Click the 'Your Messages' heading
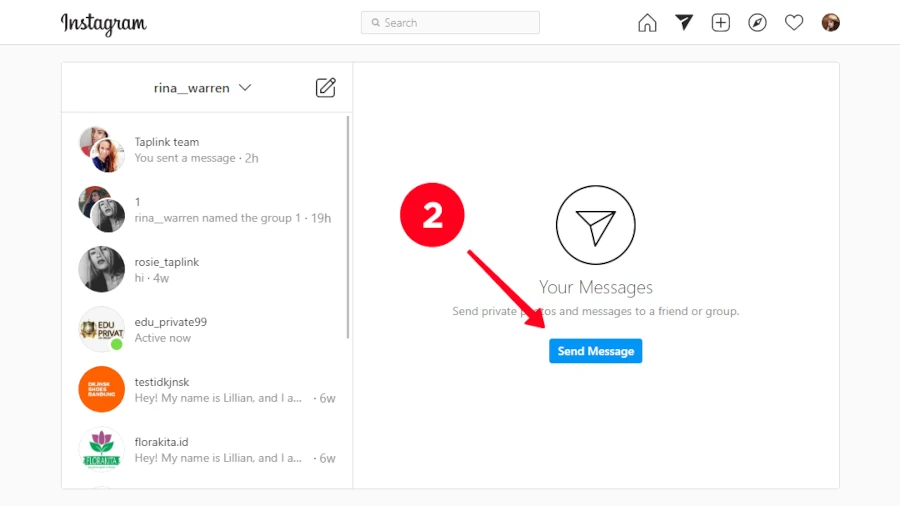This screenshot has width=900, height=506. coord(595,287)
